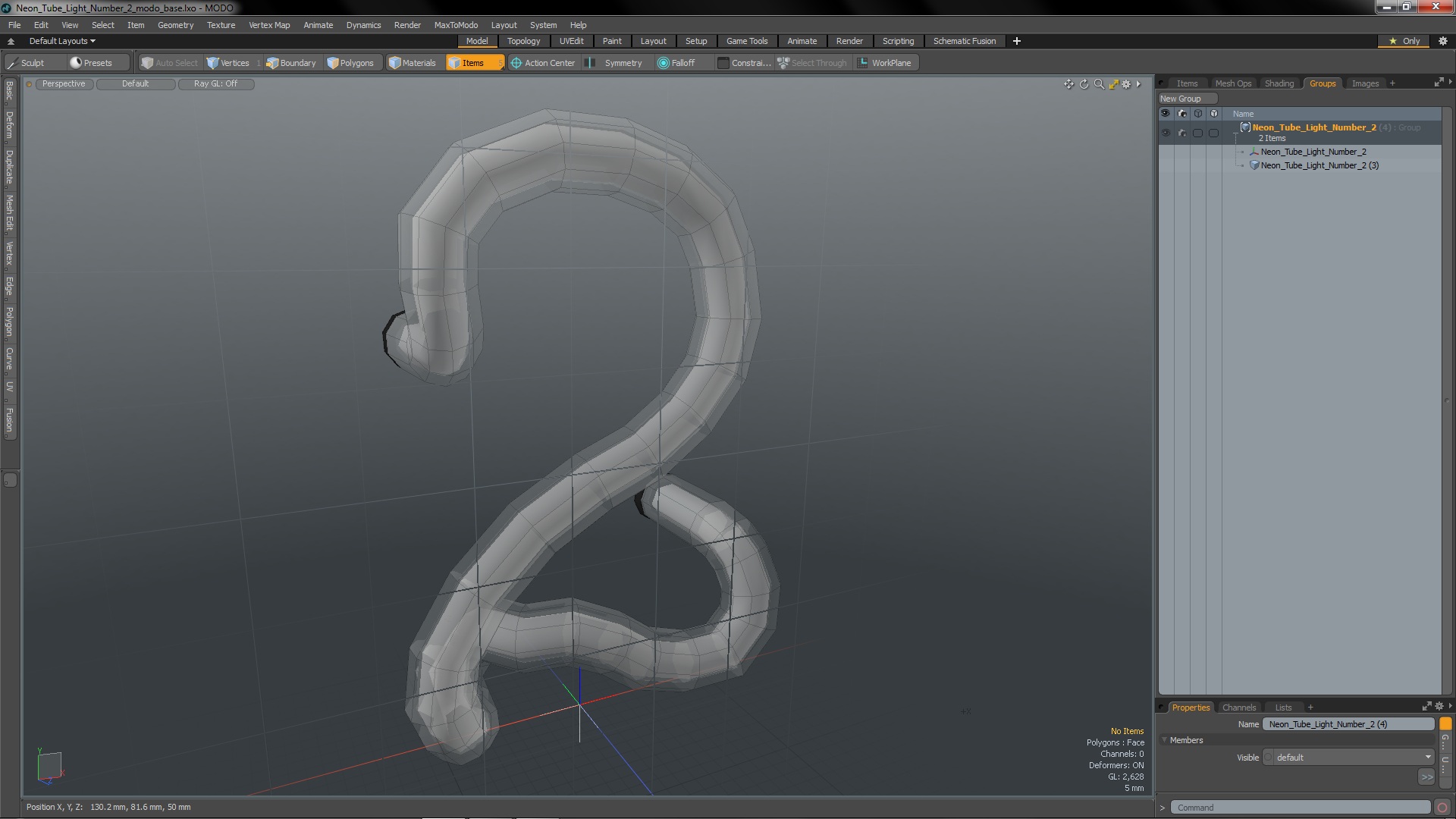The image size is (1456, 819).
Task: Toggle fourth column checkbox for the group row
Action: pos(1213,133)
